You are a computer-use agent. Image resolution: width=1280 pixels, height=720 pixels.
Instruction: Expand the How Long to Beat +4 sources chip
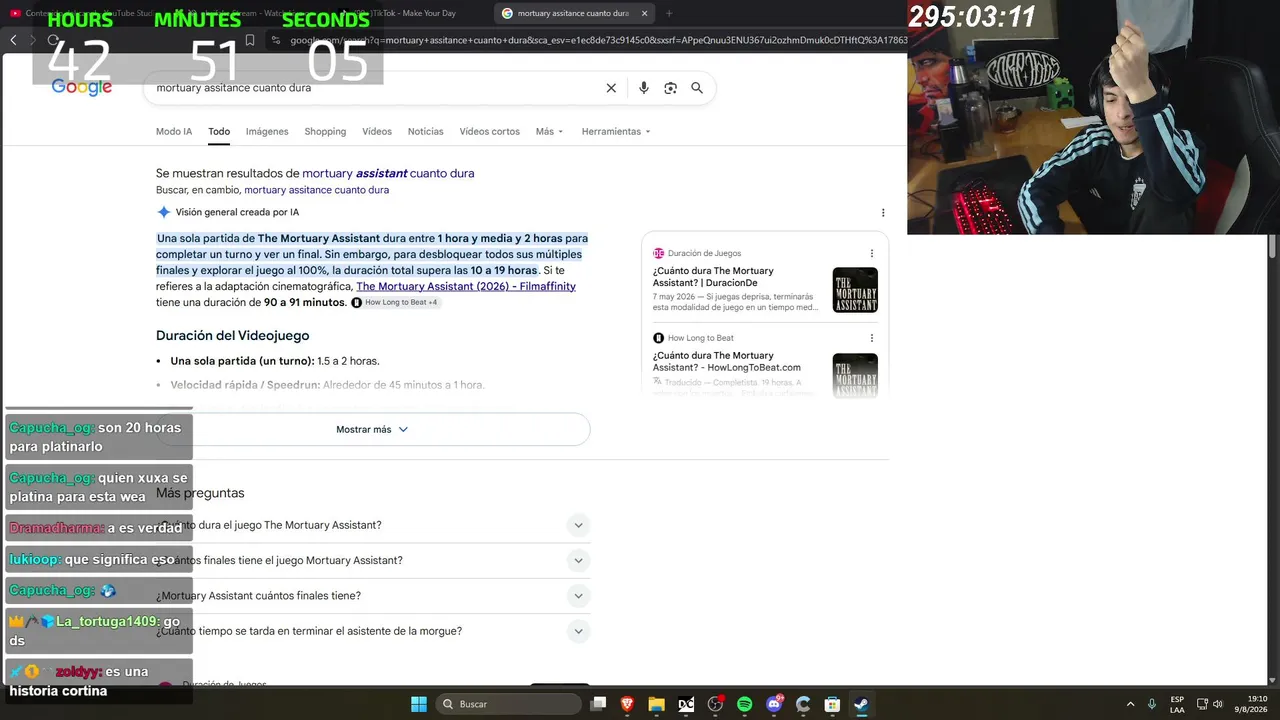coord(395,302)
